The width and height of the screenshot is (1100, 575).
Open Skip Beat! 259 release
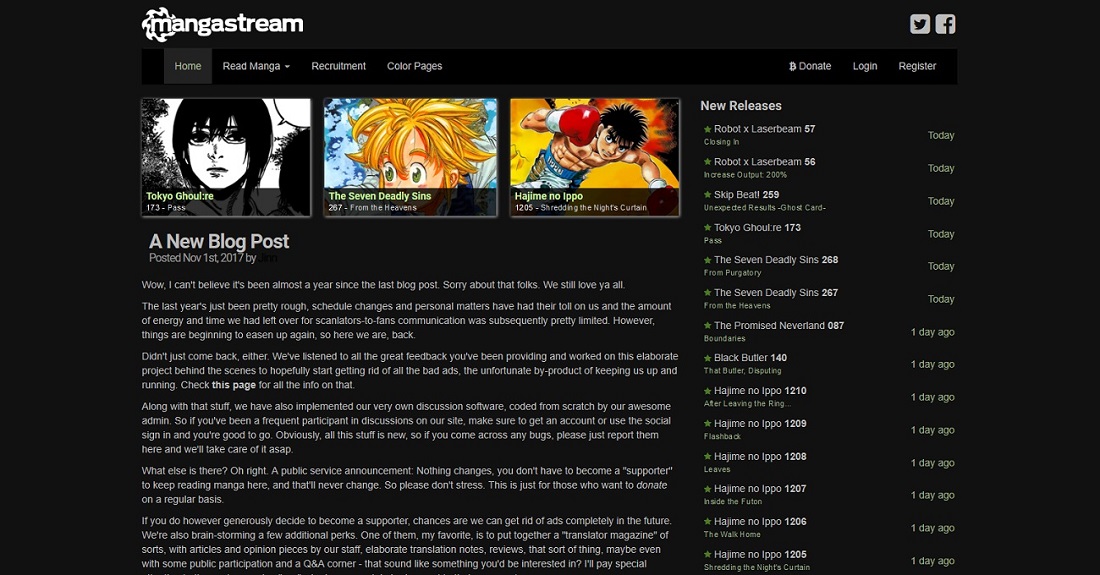point(746,195)
